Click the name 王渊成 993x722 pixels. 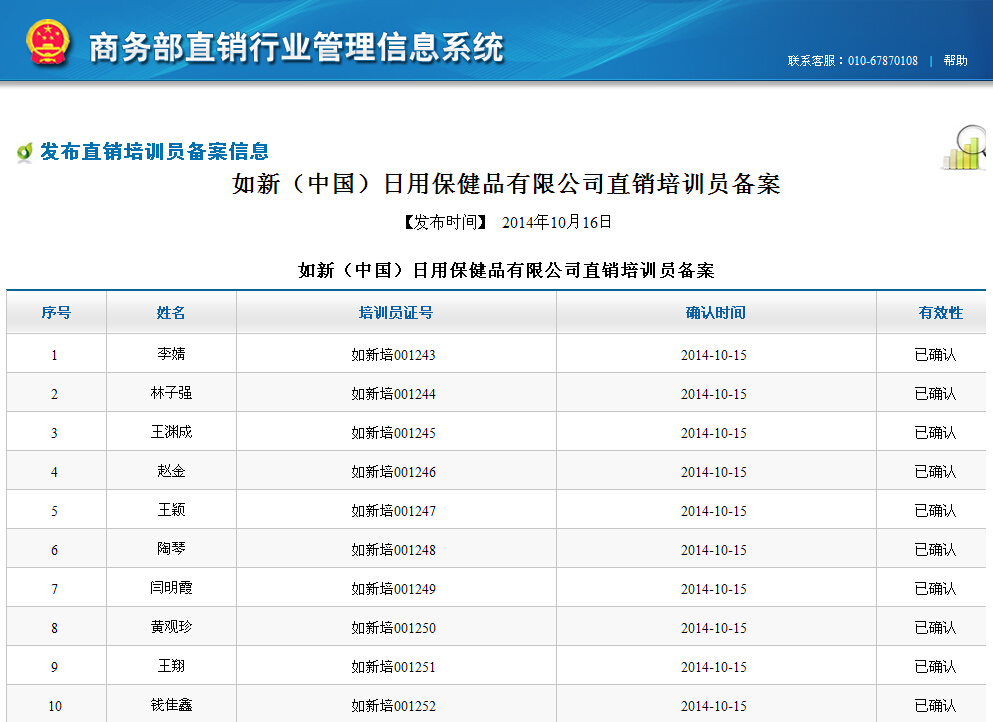click(x=171, y=432)
